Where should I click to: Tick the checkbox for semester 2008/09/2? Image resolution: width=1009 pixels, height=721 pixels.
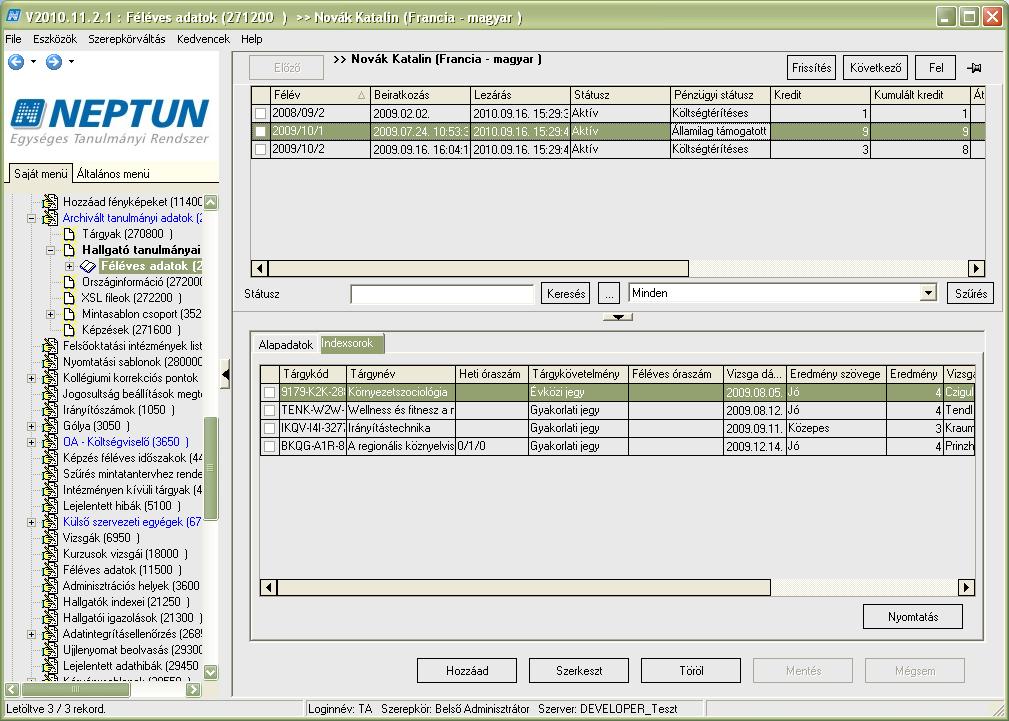coord(260,113)
